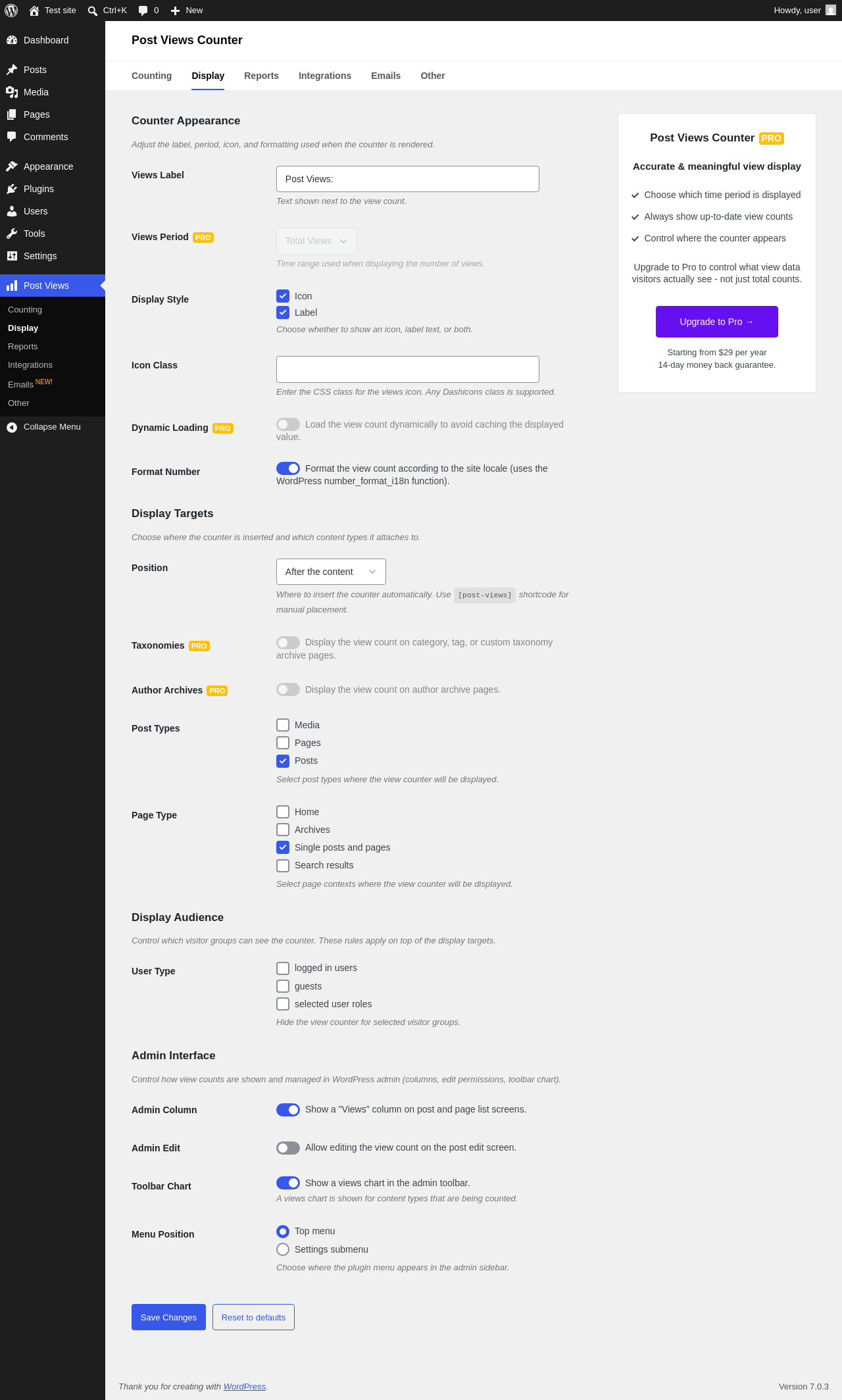This screenshot has width=842, height=1400.
Task: Click the New plus icon in admin bar
Action: click(x=175, y=11)
